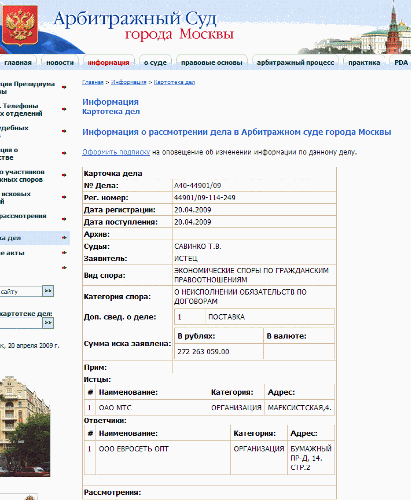Click the Картотека дел breadcrumb link
Screen dimensions: 411x500
(x=174, y=82)
